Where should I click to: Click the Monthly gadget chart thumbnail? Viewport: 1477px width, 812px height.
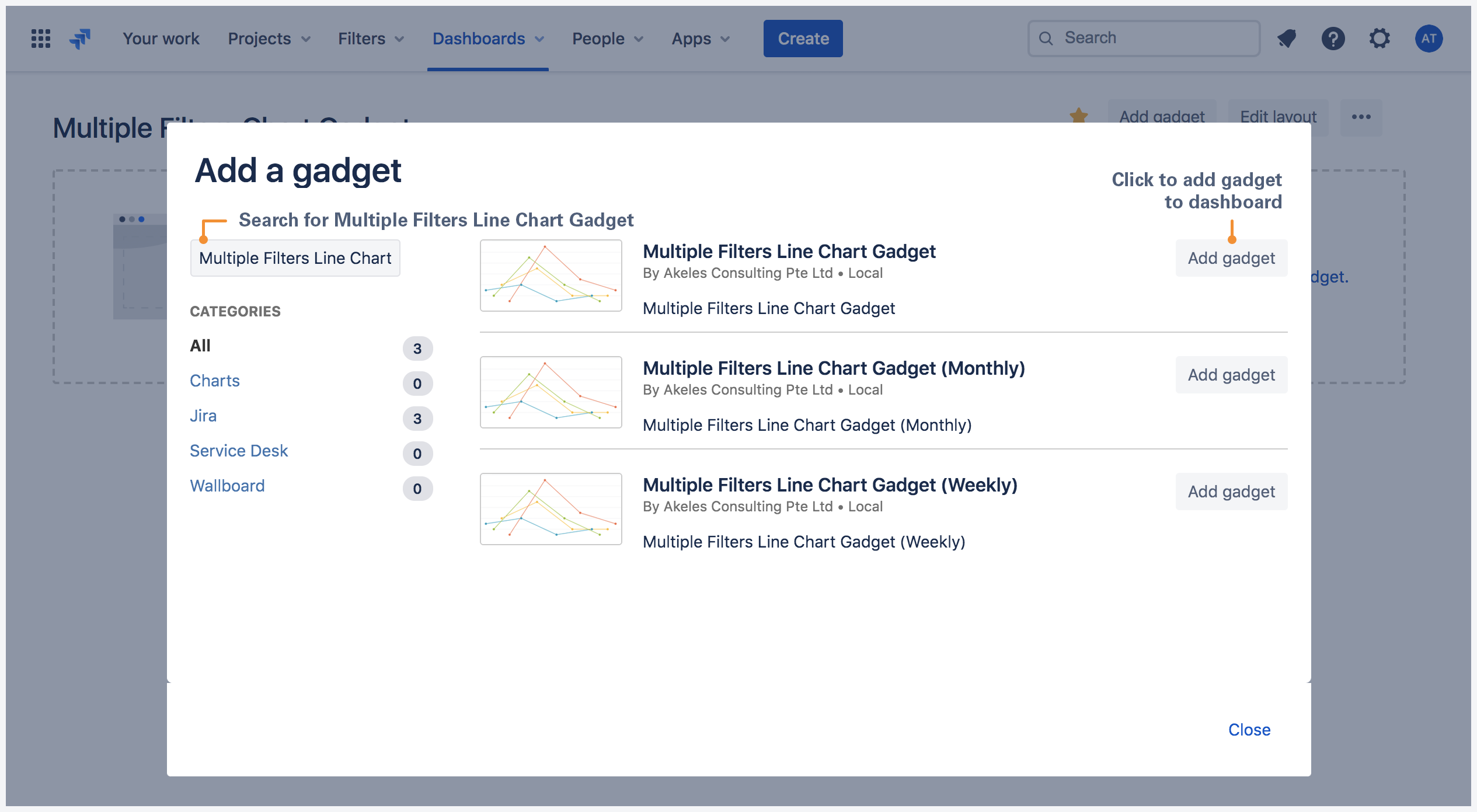click(550, 392)
